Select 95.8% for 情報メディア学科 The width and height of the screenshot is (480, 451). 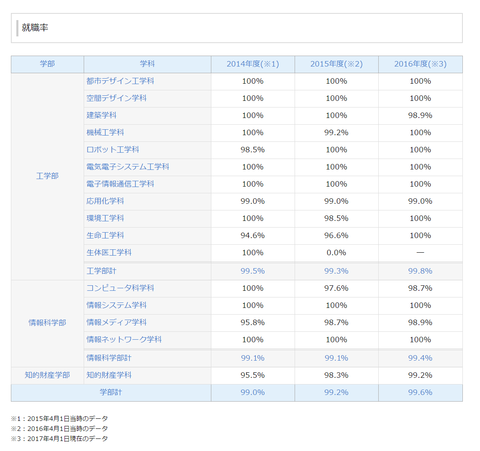pyautogui.click(x=253, y=322)
